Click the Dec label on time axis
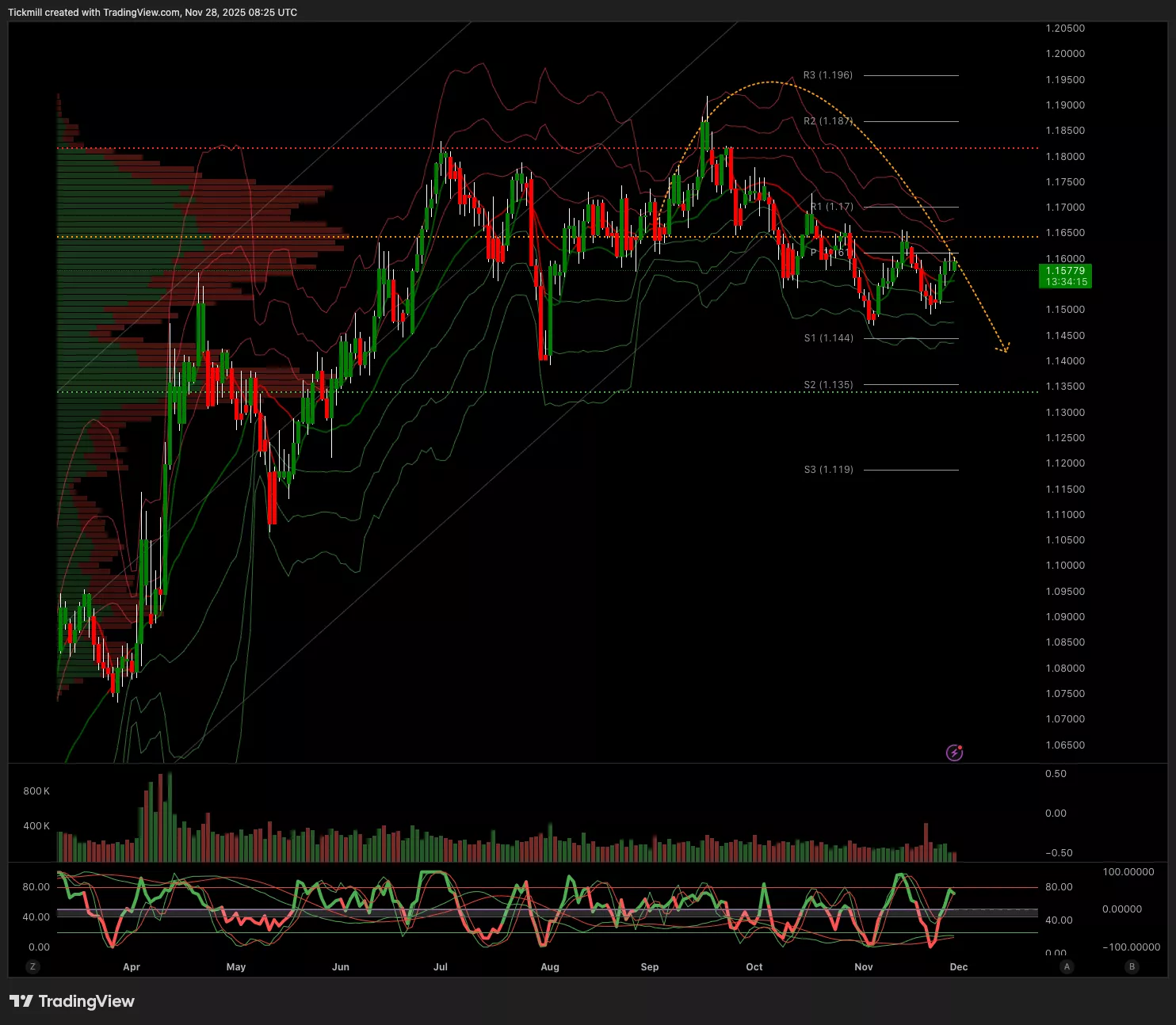This screenshot has width=1176, height=1025. 959,967
